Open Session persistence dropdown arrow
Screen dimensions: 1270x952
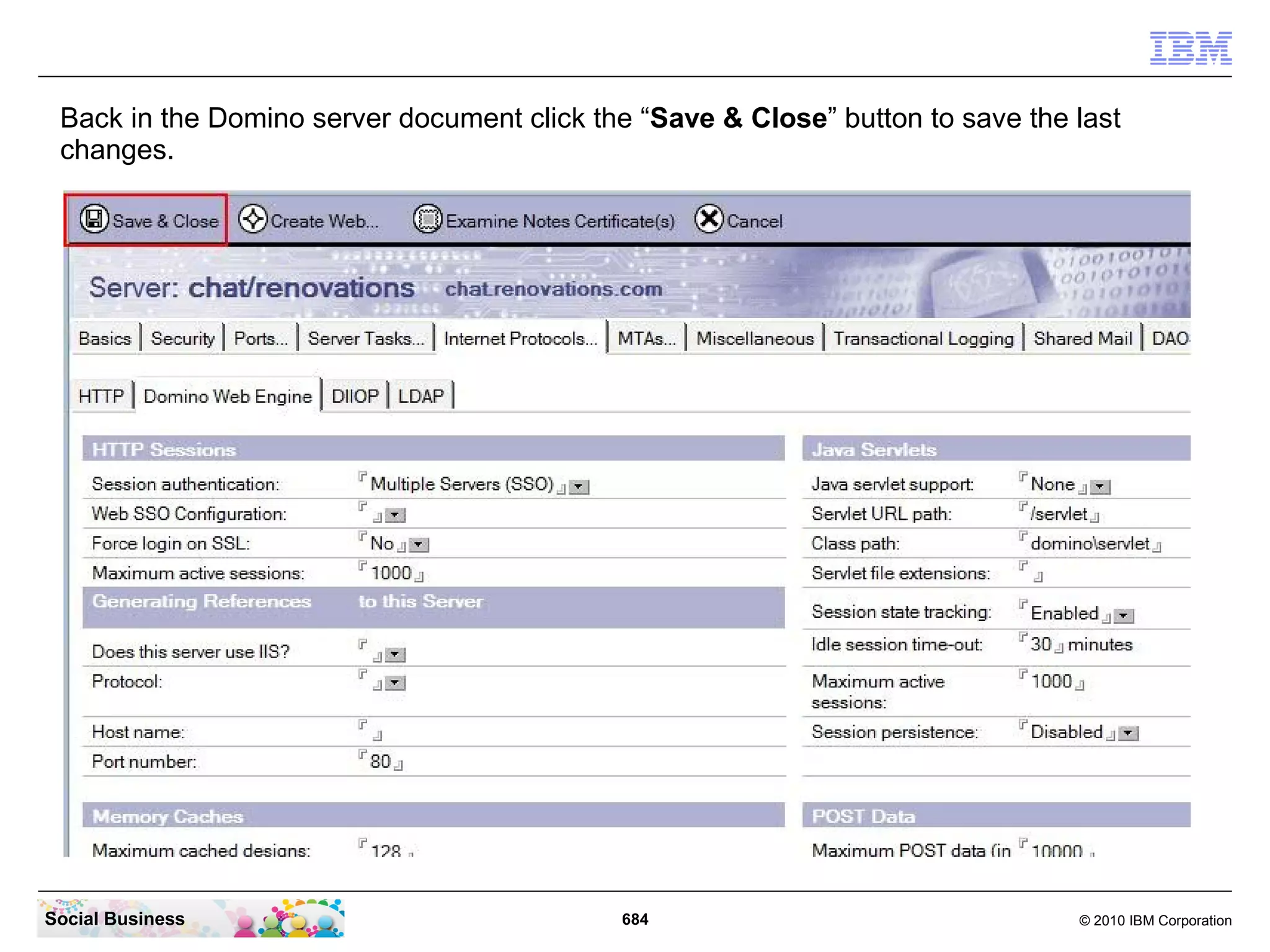click(1129, 734)
